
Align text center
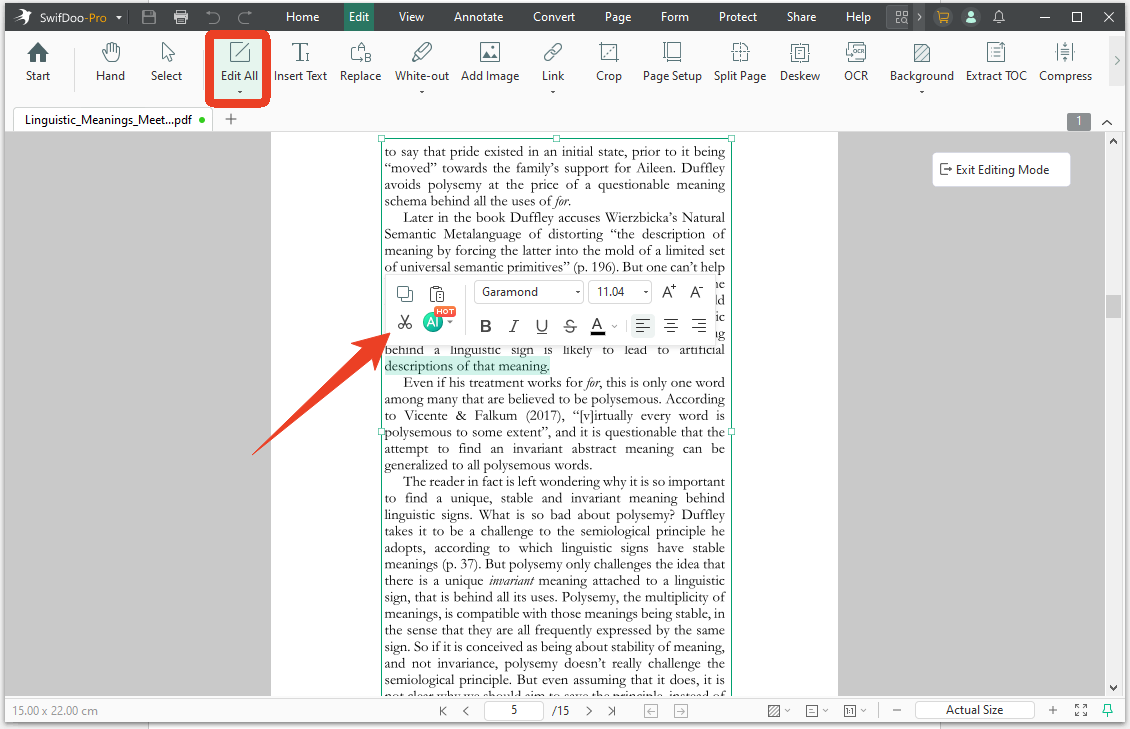[670, 326]
